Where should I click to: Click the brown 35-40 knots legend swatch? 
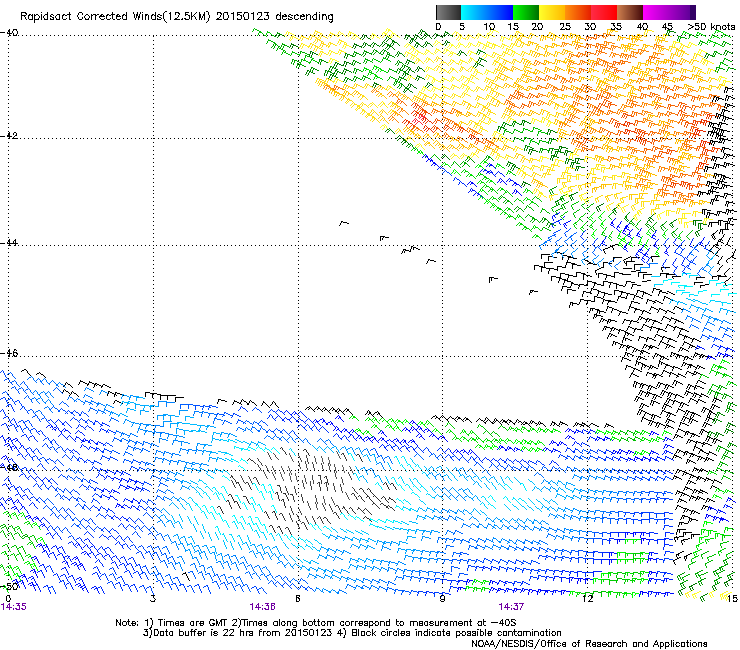[x=630, y=12]
